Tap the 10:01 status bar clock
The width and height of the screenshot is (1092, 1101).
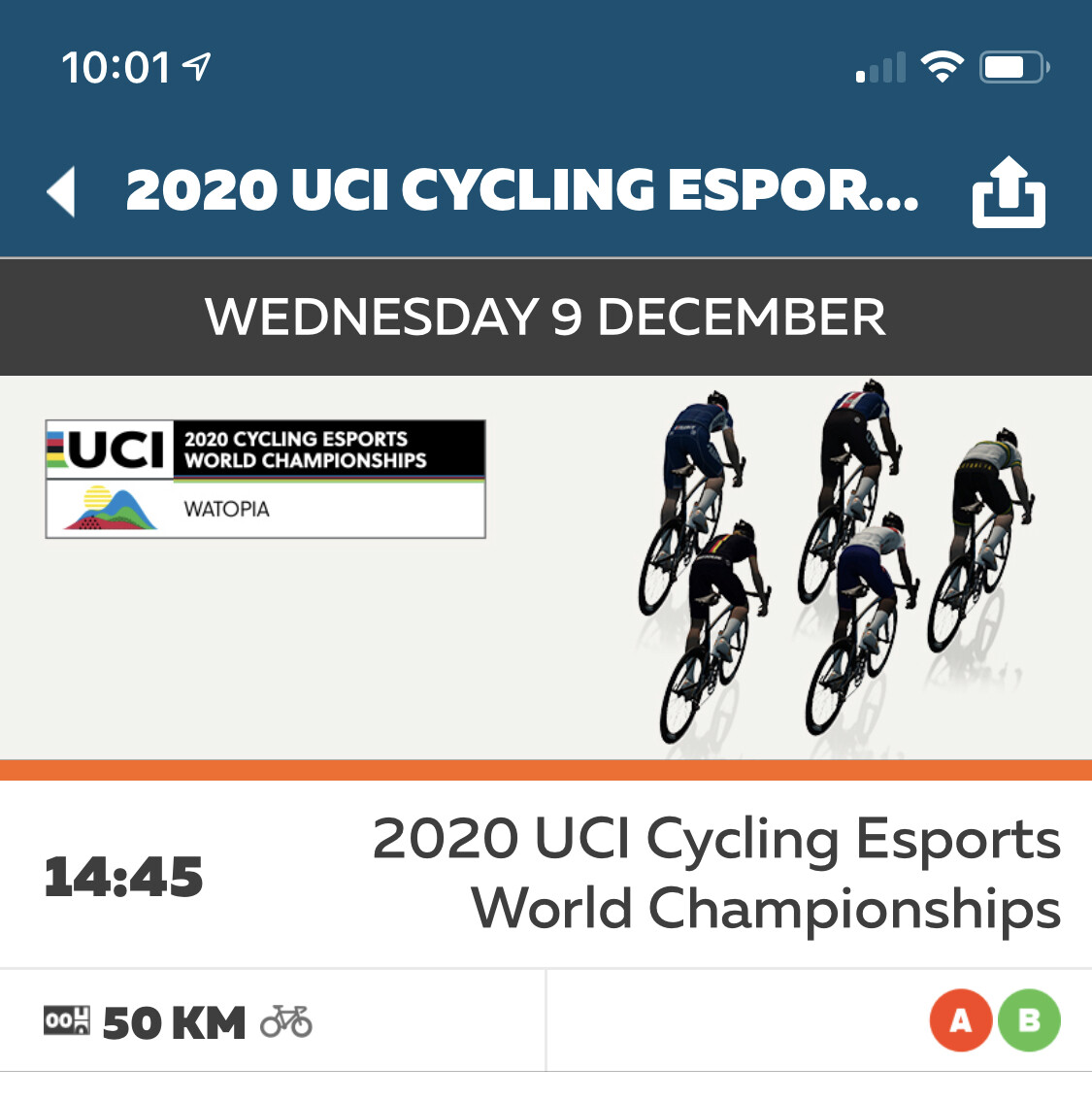point(116,68)
